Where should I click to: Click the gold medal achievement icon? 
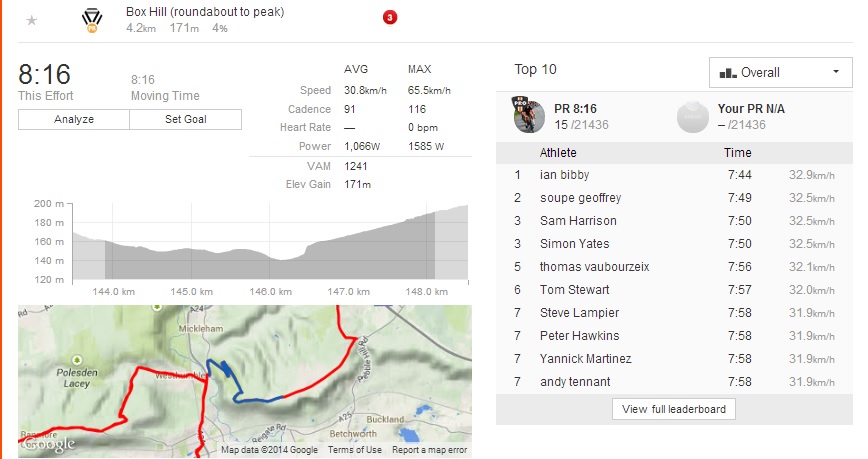tap(91, 19)
